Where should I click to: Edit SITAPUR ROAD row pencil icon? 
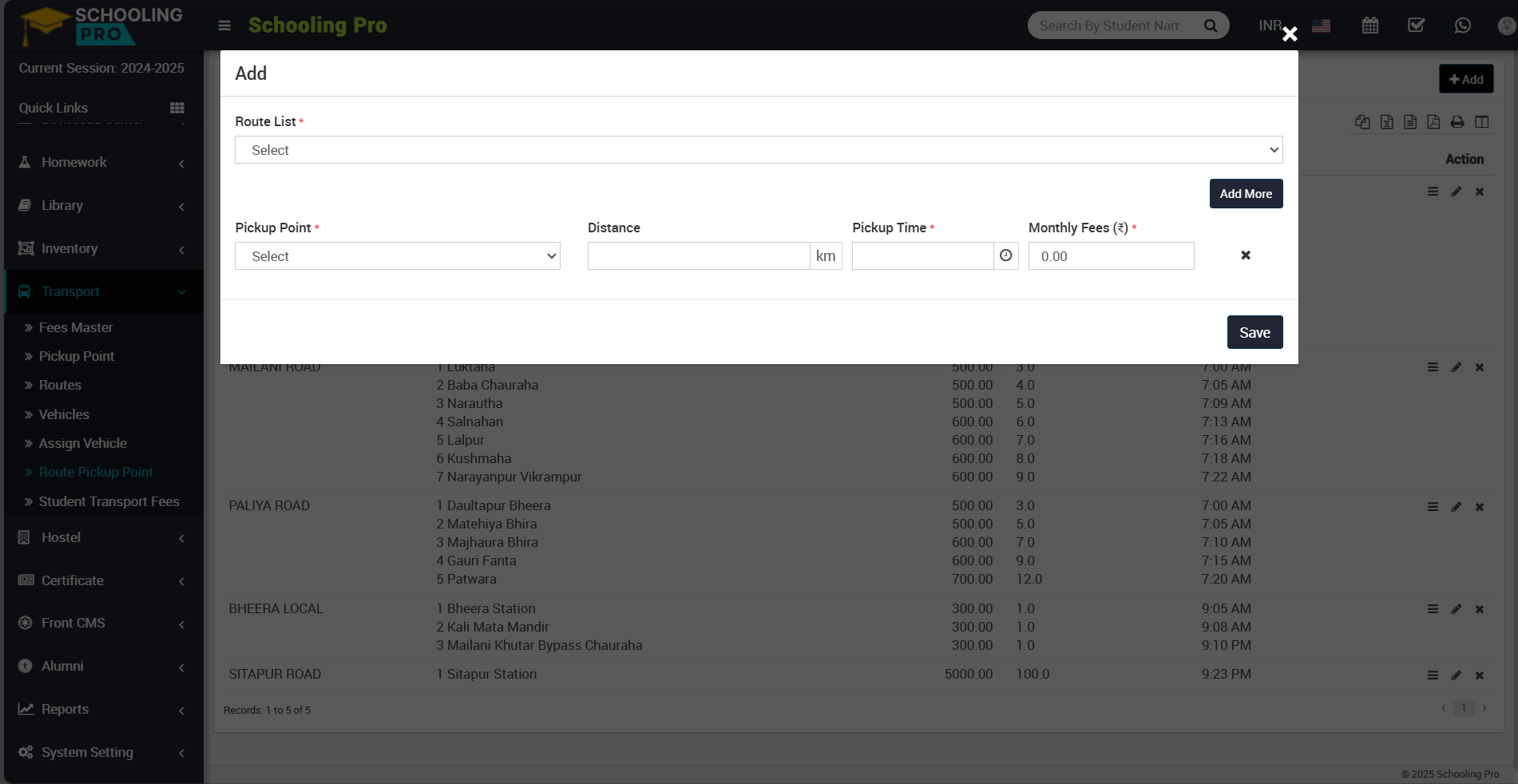[1457, 675]
